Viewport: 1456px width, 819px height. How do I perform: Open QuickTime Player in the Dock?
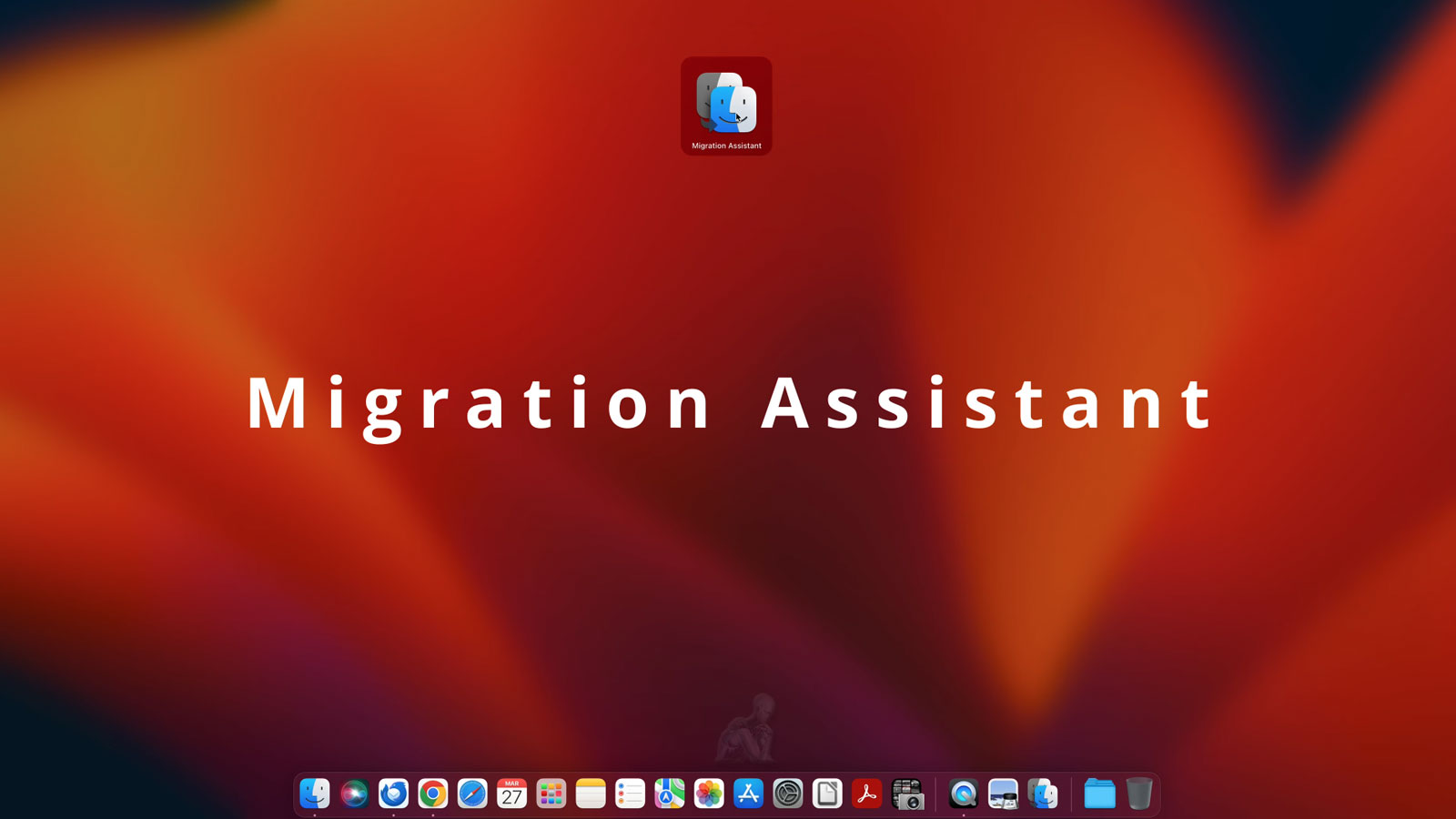[964, 794]
